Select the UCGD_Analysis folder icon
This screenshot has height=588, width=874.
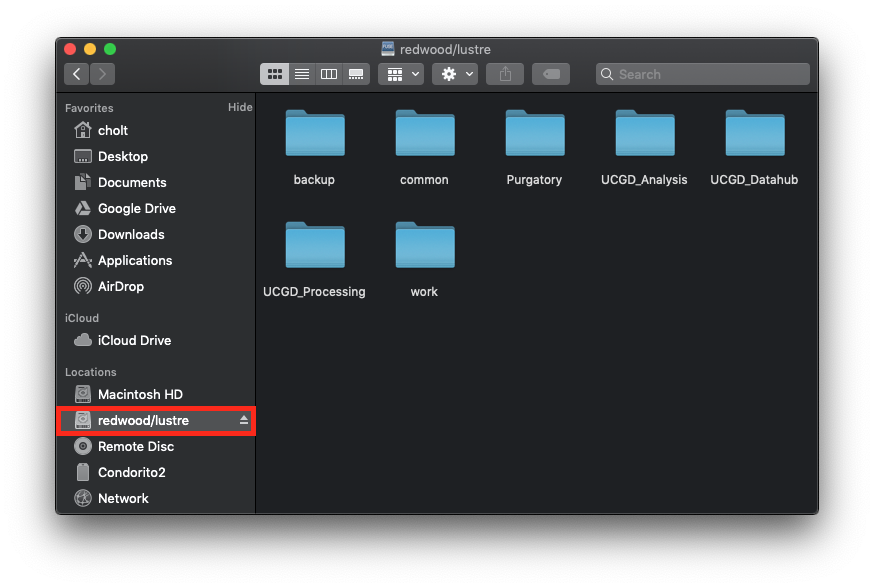(645, 133)
